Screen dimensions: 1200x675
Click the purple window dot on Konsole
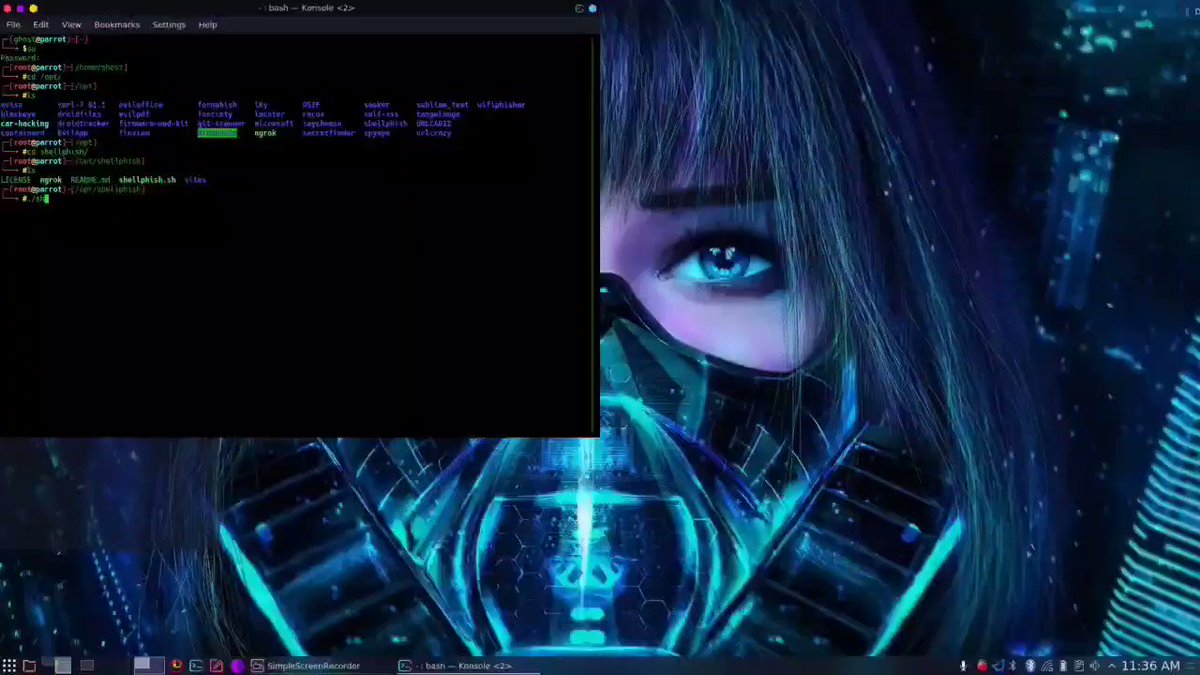[x=20, y=8]
